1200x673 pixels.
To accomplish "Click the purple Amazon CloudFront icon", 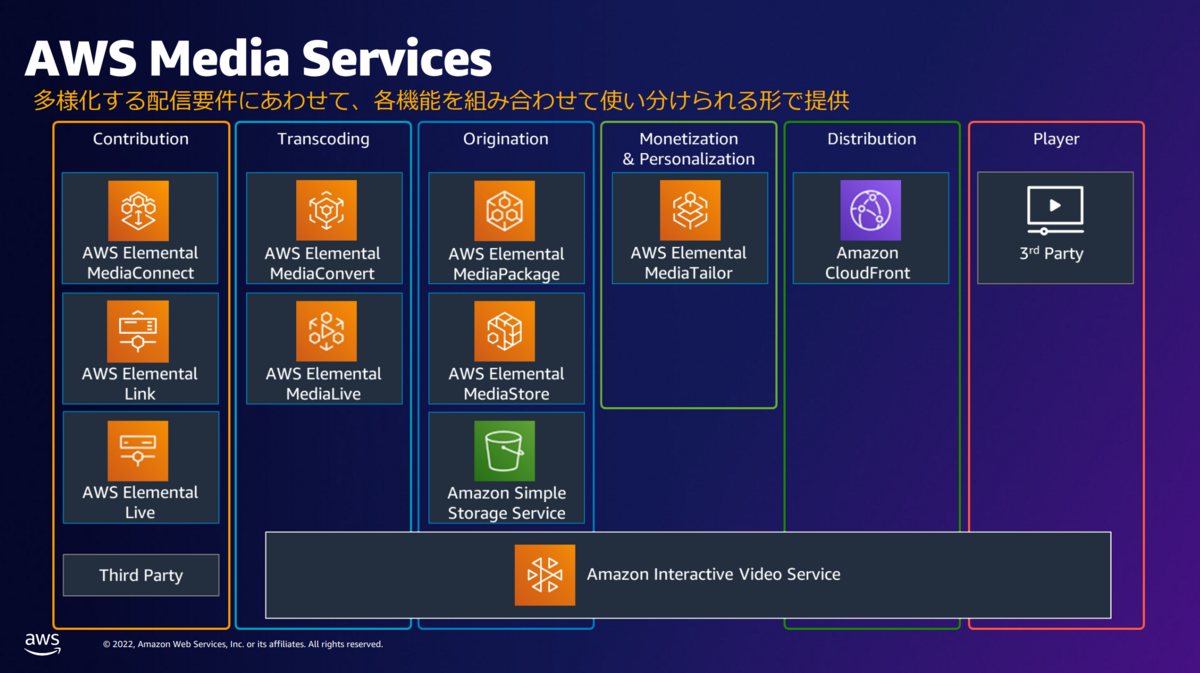I will point(871,210).
